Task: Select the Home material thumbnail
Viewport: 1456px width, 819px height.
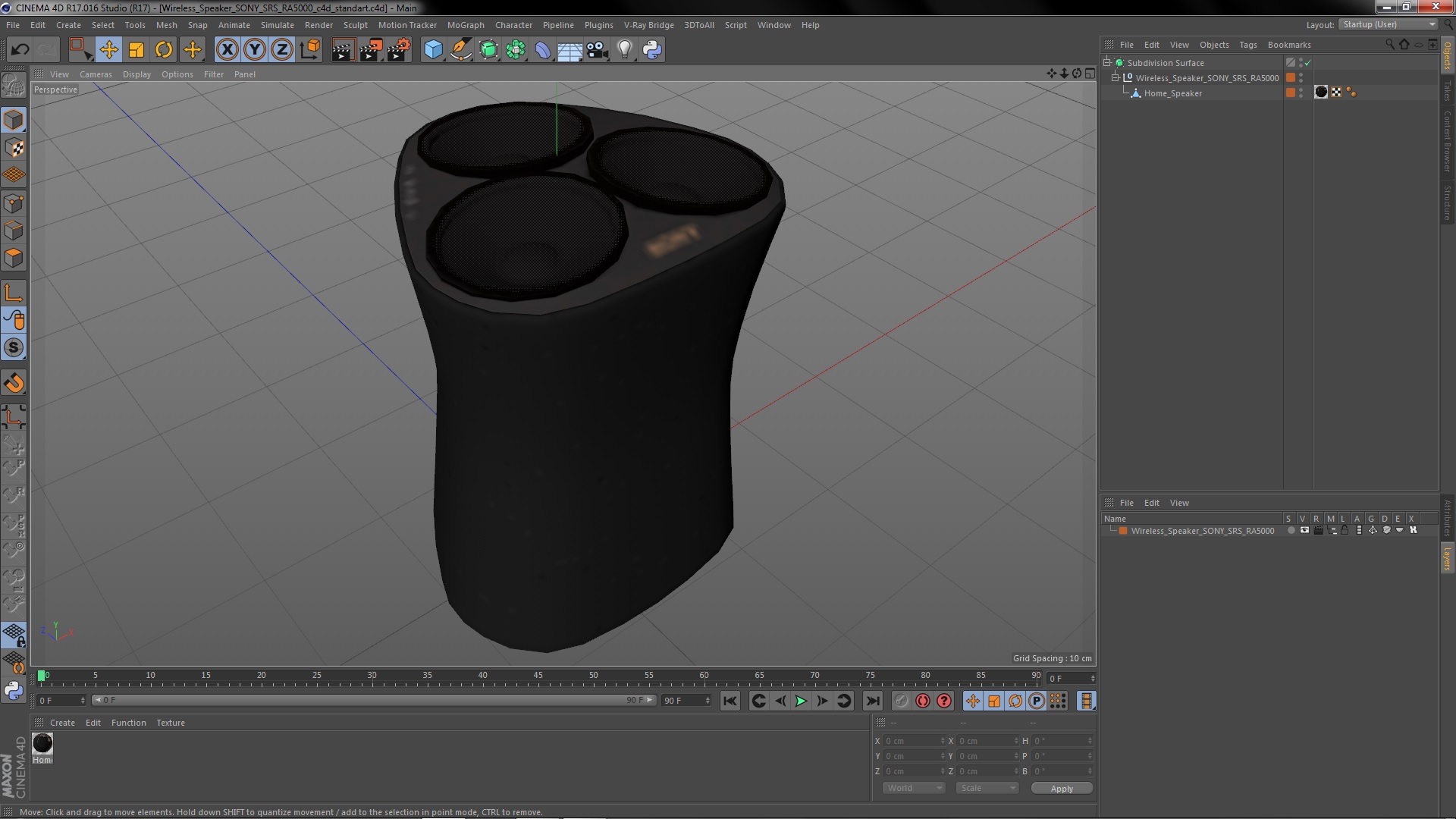Action: tap(42, 744)
